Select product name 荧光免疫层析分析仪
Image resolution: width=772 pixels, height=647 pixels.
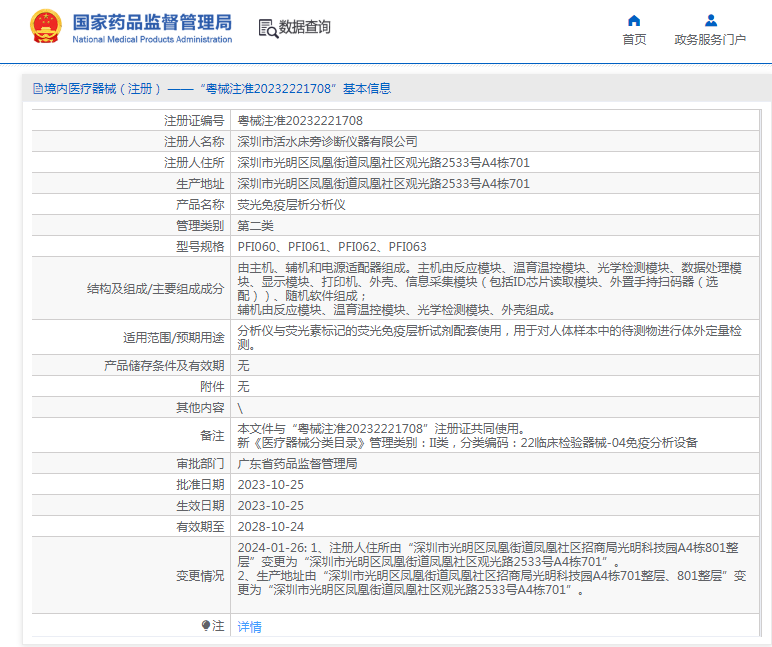291,205
